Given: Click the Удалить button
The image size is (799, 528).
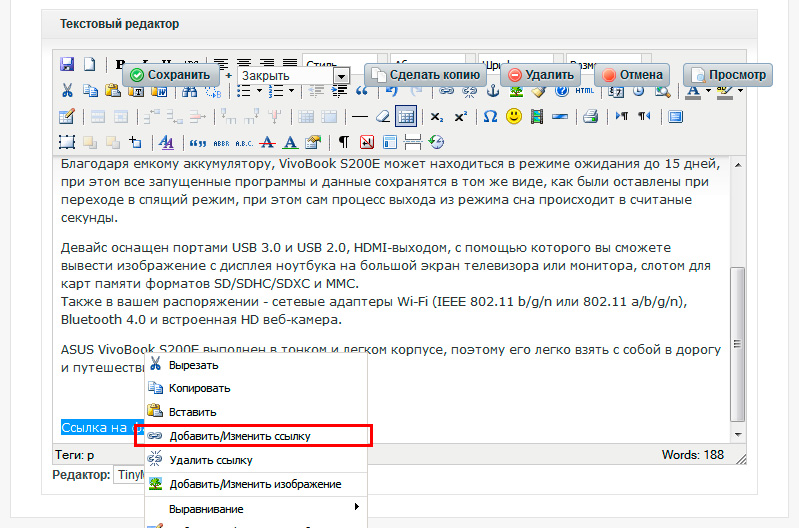Looking at the screenshot, I should pyautogui.click(x=541, y=75).
